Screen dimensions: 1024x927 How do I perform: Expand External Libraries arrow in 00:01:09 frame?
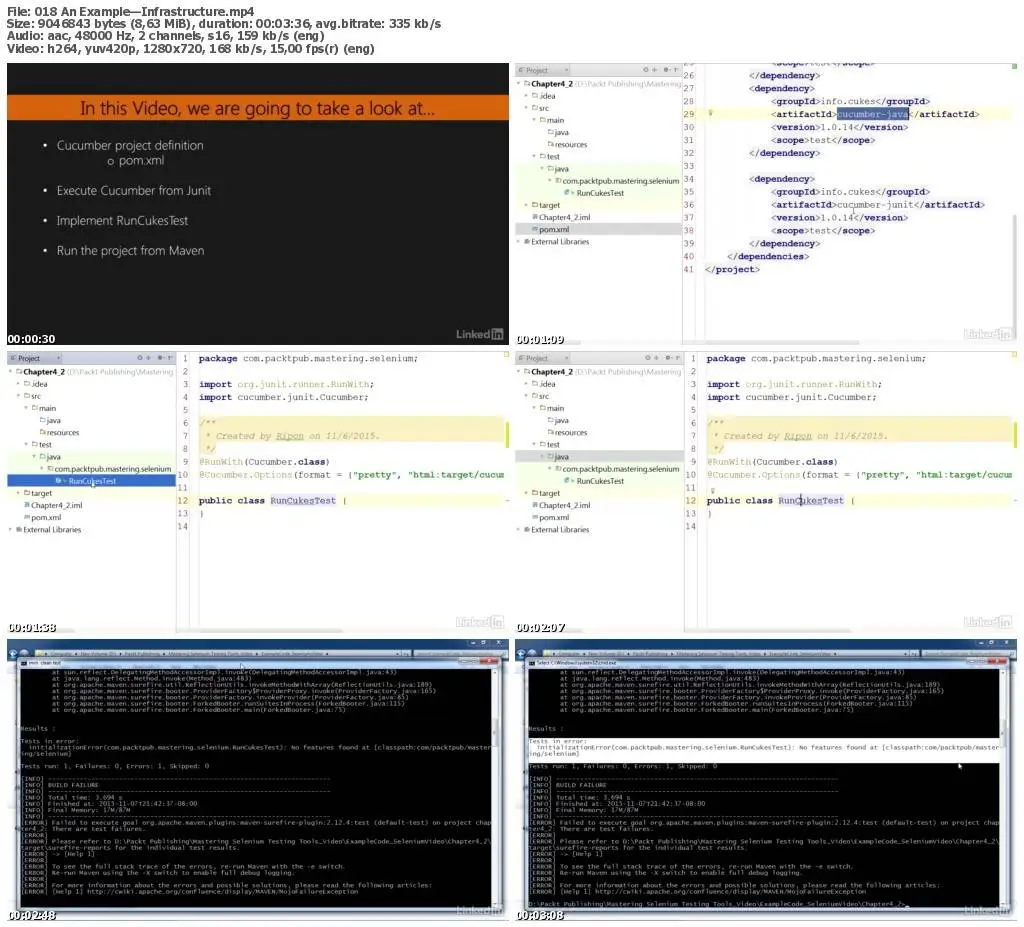click(x=519, y=242)
